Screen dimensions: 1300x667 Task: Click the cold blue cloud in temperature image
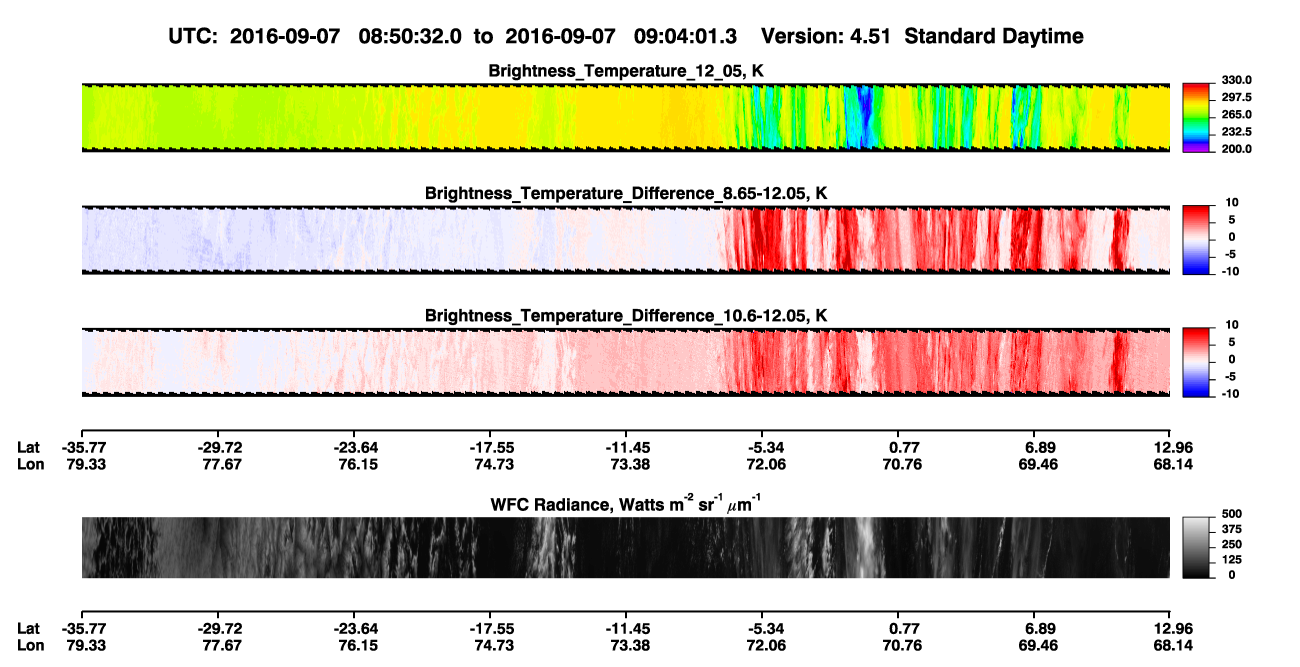856,117
